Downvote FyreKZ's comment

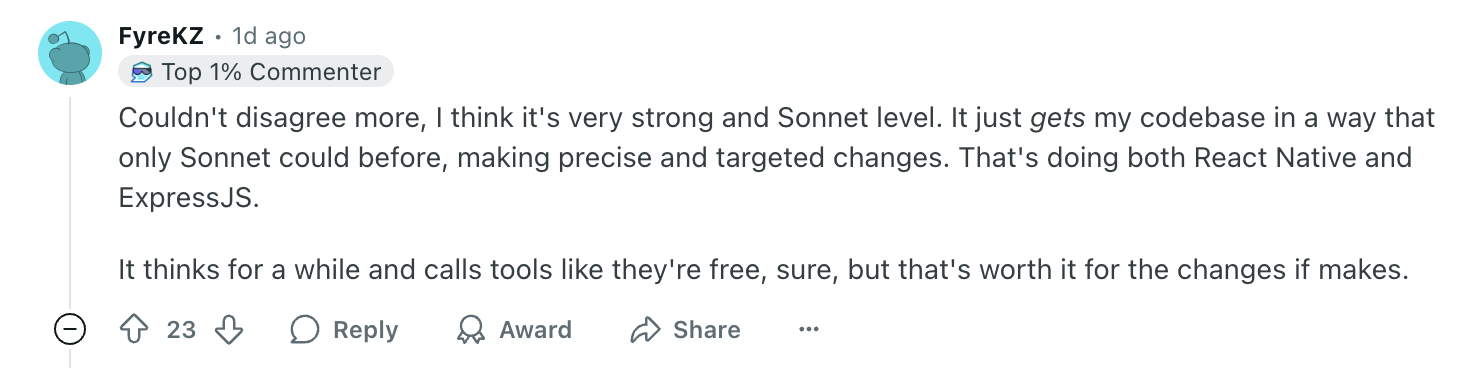coord(230,330)
